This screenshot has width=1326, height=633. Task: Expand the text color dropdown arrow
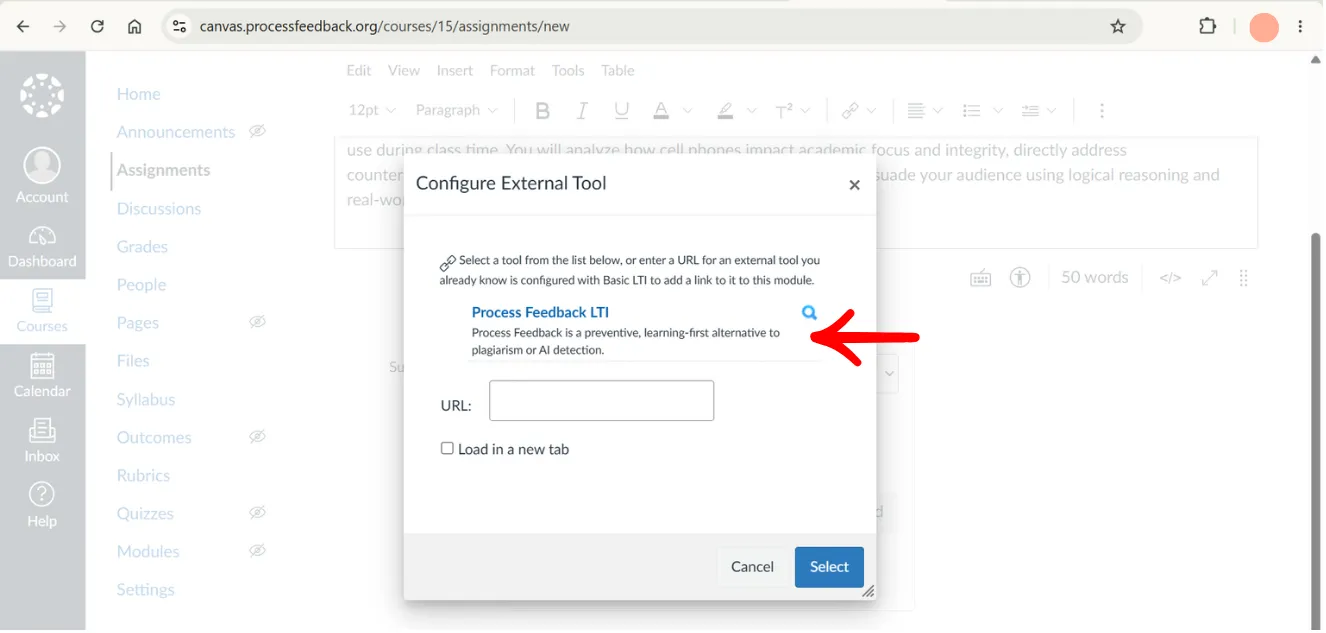click(687, 111)
